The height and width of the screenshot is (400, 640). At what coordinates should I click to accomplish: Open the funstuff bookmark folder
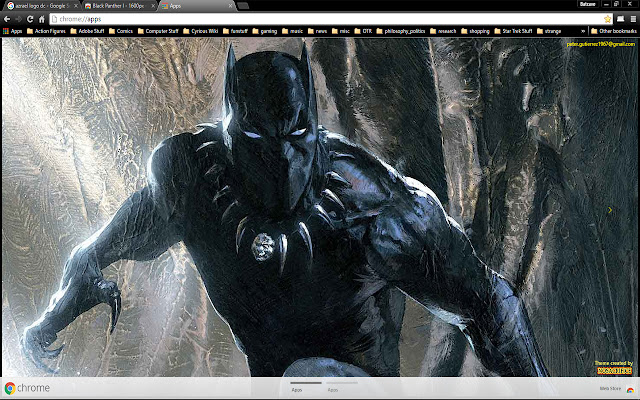[x=235, y=31]
